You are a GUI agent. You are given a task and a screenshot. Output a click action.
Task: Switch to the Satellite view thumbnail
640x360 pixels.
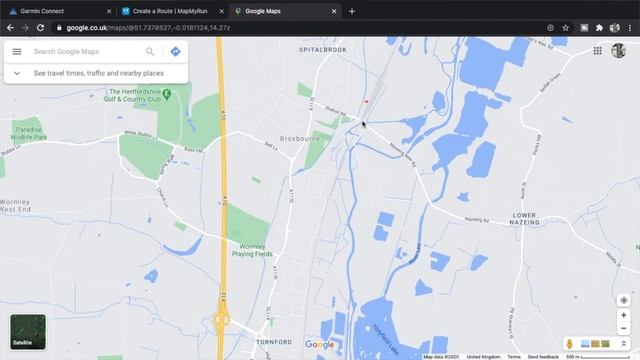pos(28,331)
